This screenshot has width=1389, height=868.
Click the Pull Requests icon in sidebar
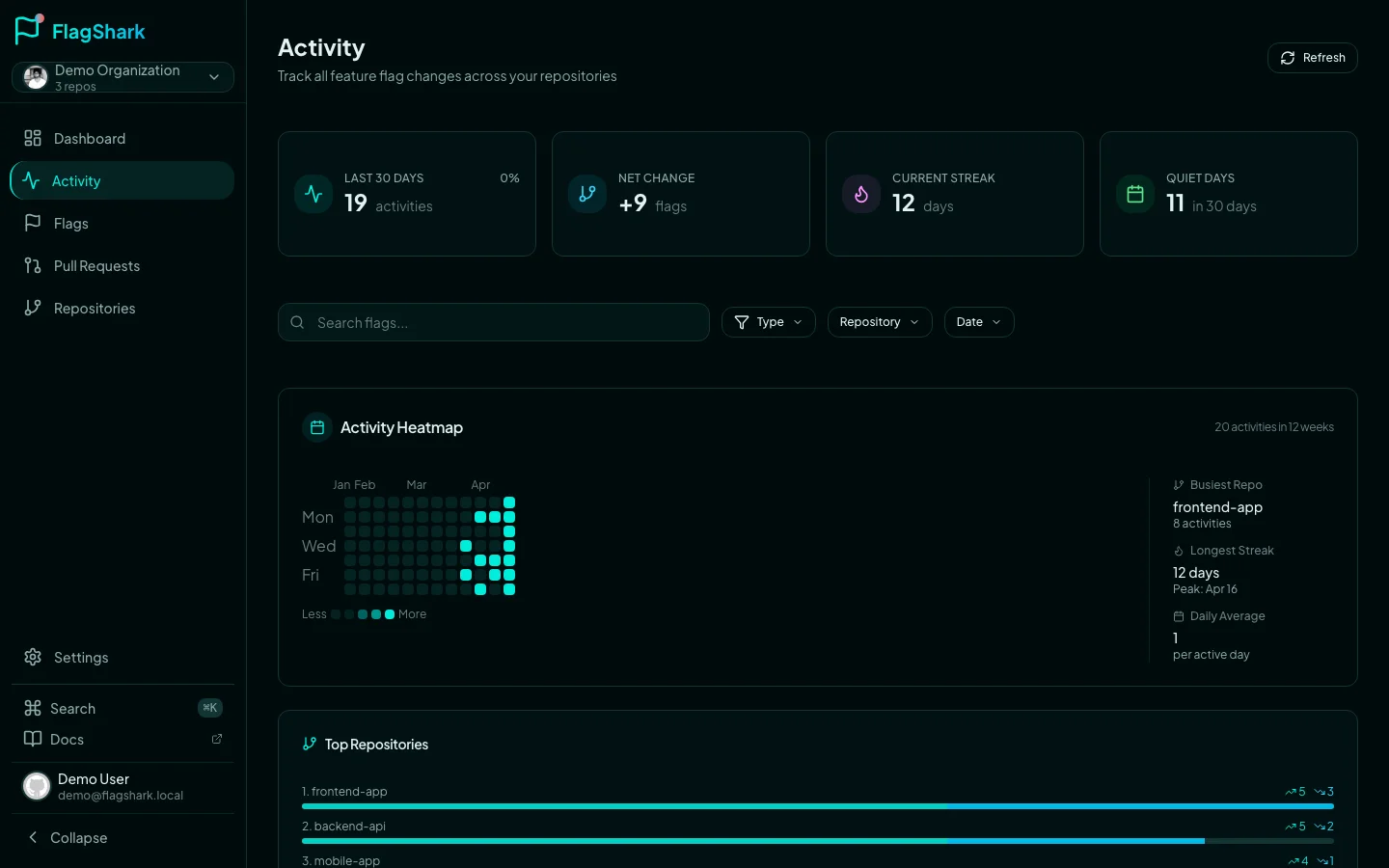pos(33,265)
